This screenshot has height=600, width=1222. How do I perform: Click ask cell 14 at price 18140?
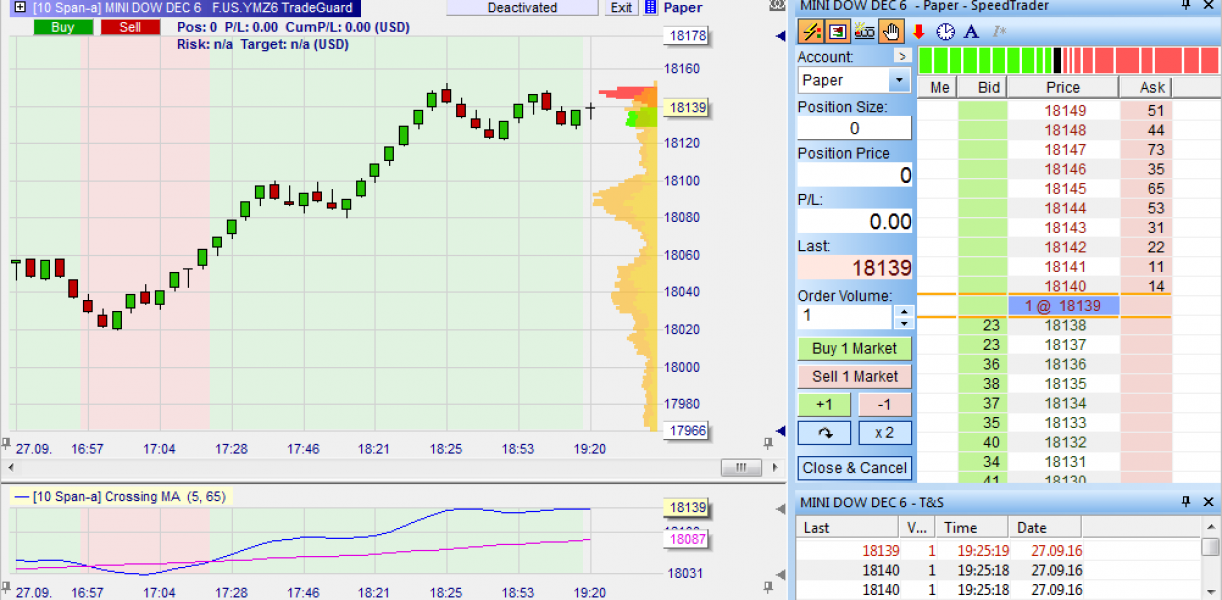tap(1146, 286)
